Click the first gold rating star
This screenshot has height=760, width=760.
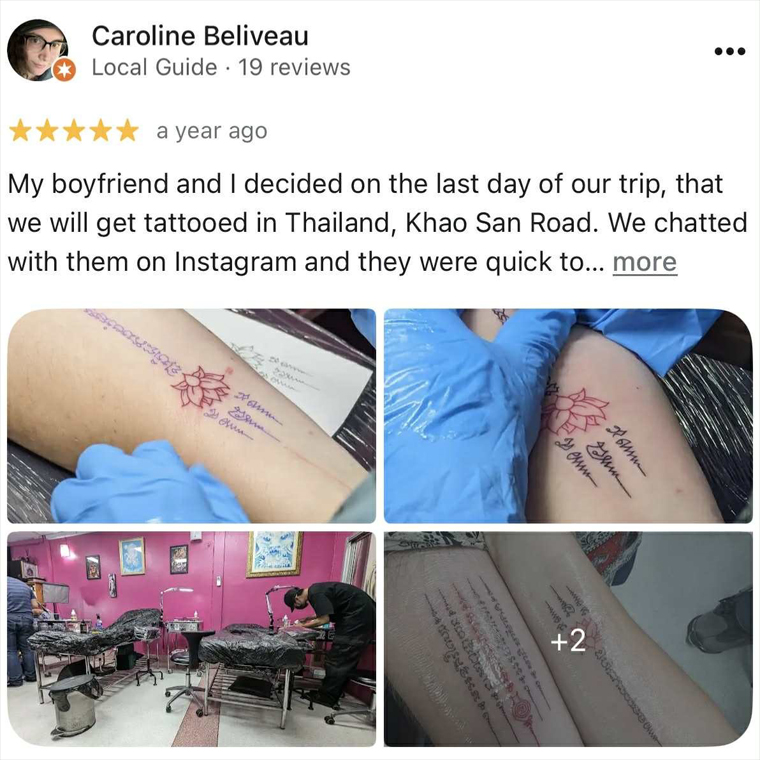pyautogui.click(x=20, y=131)
